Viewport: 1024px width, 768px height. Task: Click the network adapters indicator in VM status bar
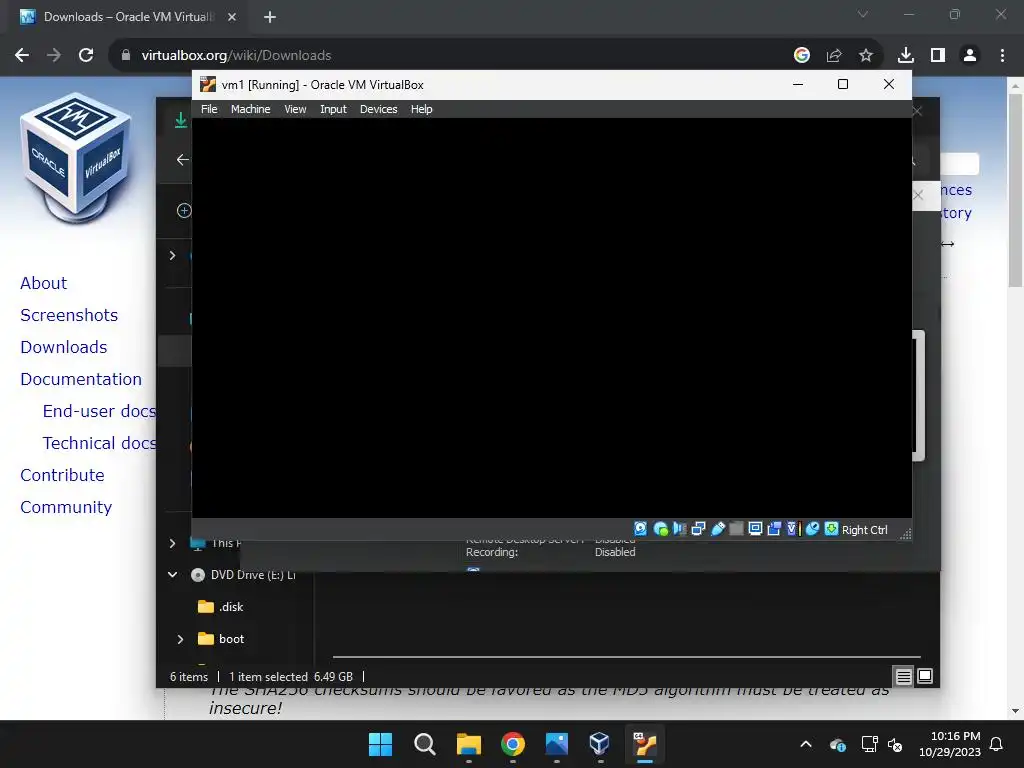point(698,529)
